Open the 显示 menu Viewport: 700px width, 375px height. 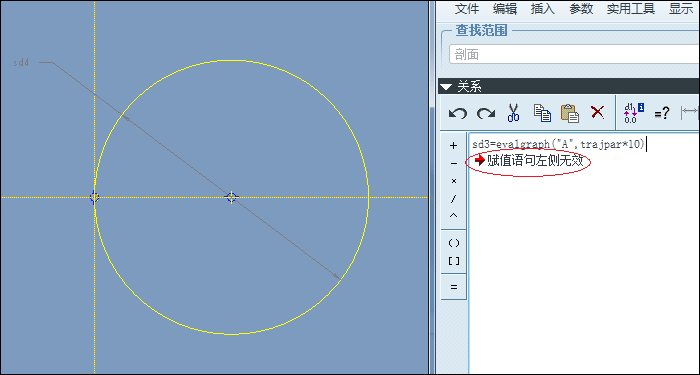(682, 9)
